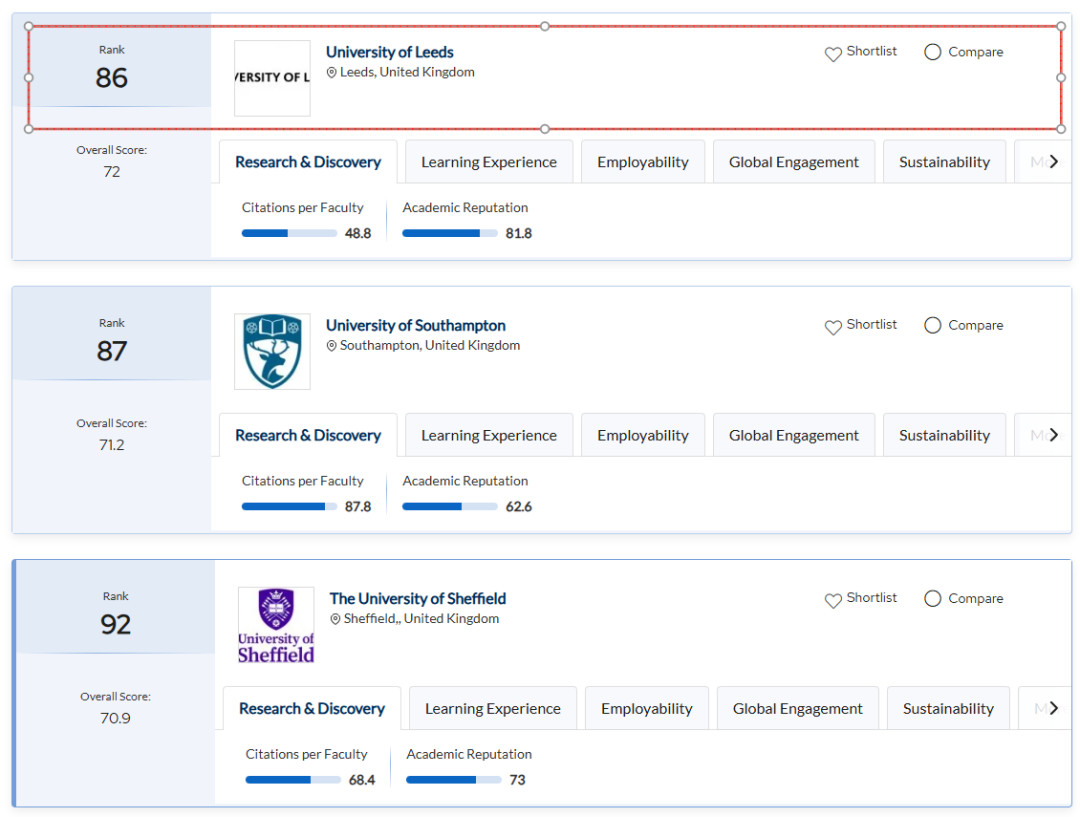Open the University of Leeds link
This screenshot has height=817, width=1080.
390,52
